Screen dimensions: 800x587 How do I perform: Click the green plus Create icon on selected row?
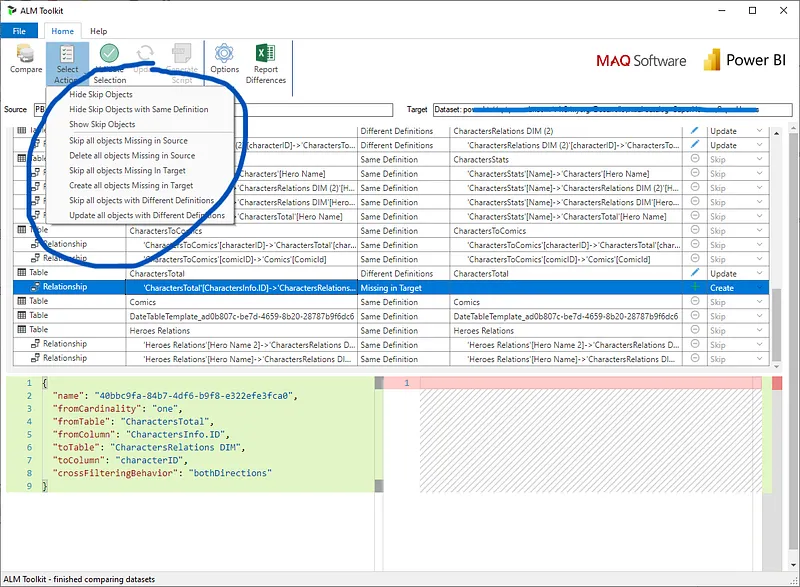(694, 287)
